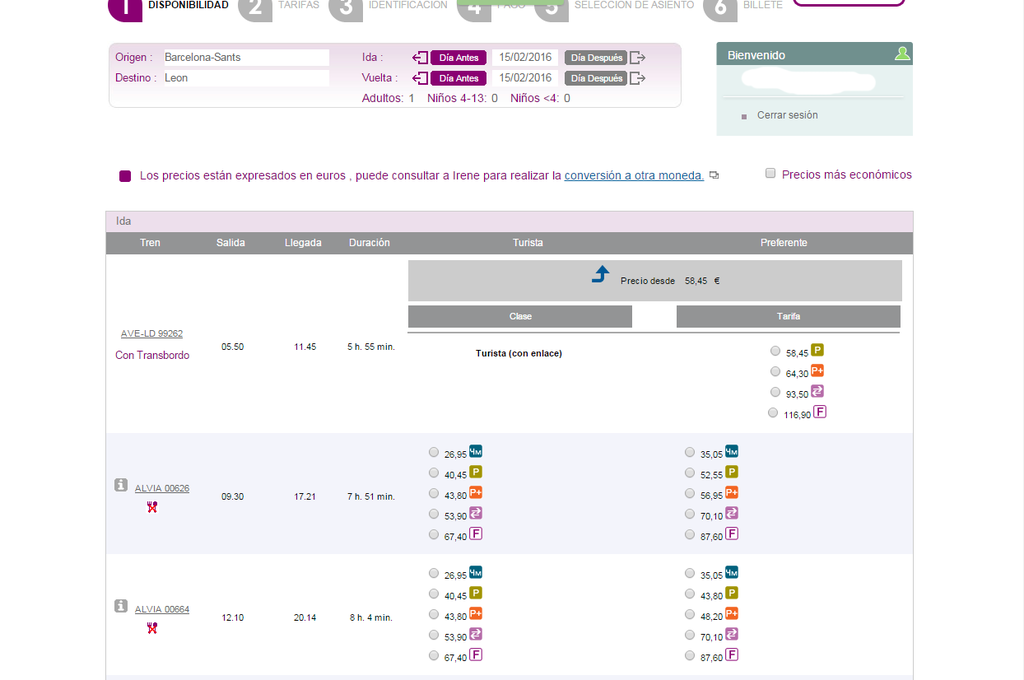Click the Ida date field 15/02/2016

[525, 57]
